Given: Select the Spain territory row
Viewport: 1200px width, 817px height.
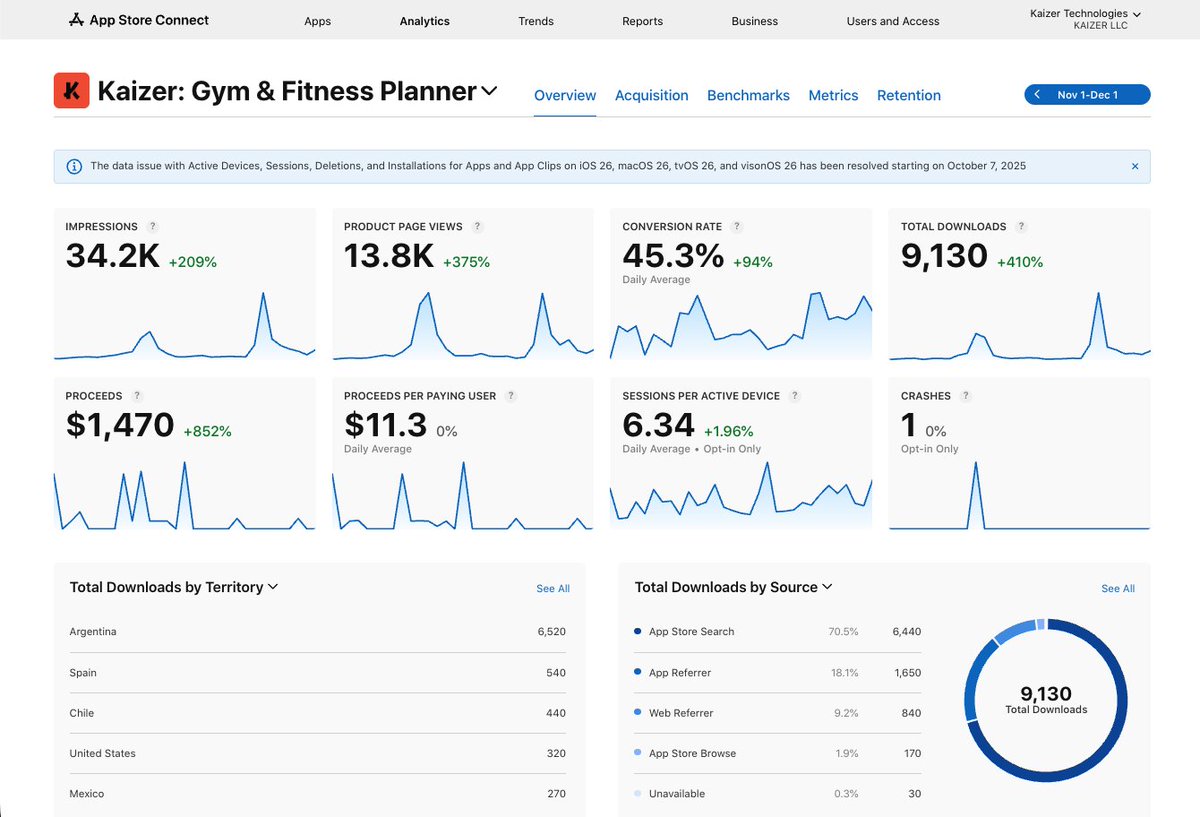Looking at the screenshot, I should tap(318, 673).
